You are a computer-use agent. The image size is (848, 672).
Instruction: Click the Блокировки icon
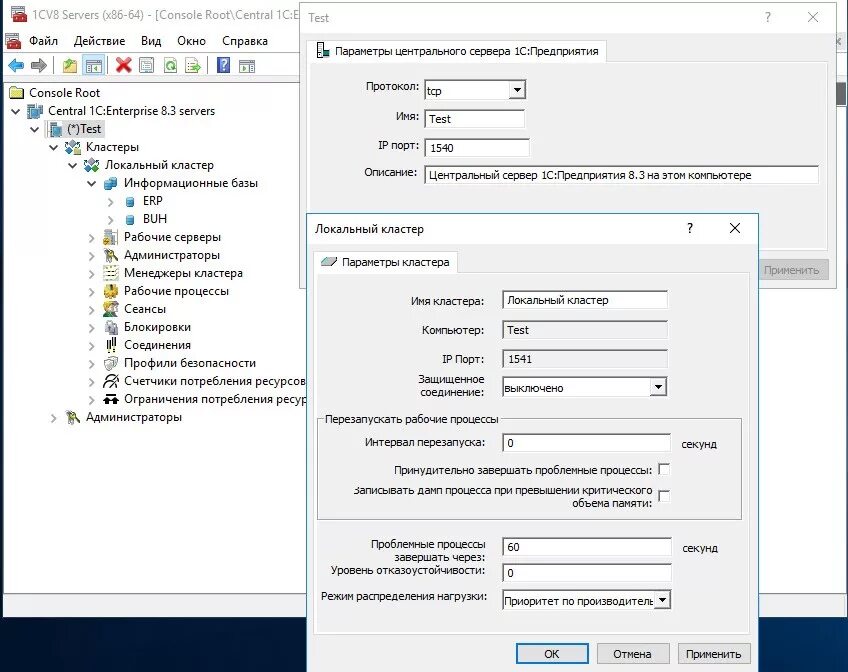110,327
